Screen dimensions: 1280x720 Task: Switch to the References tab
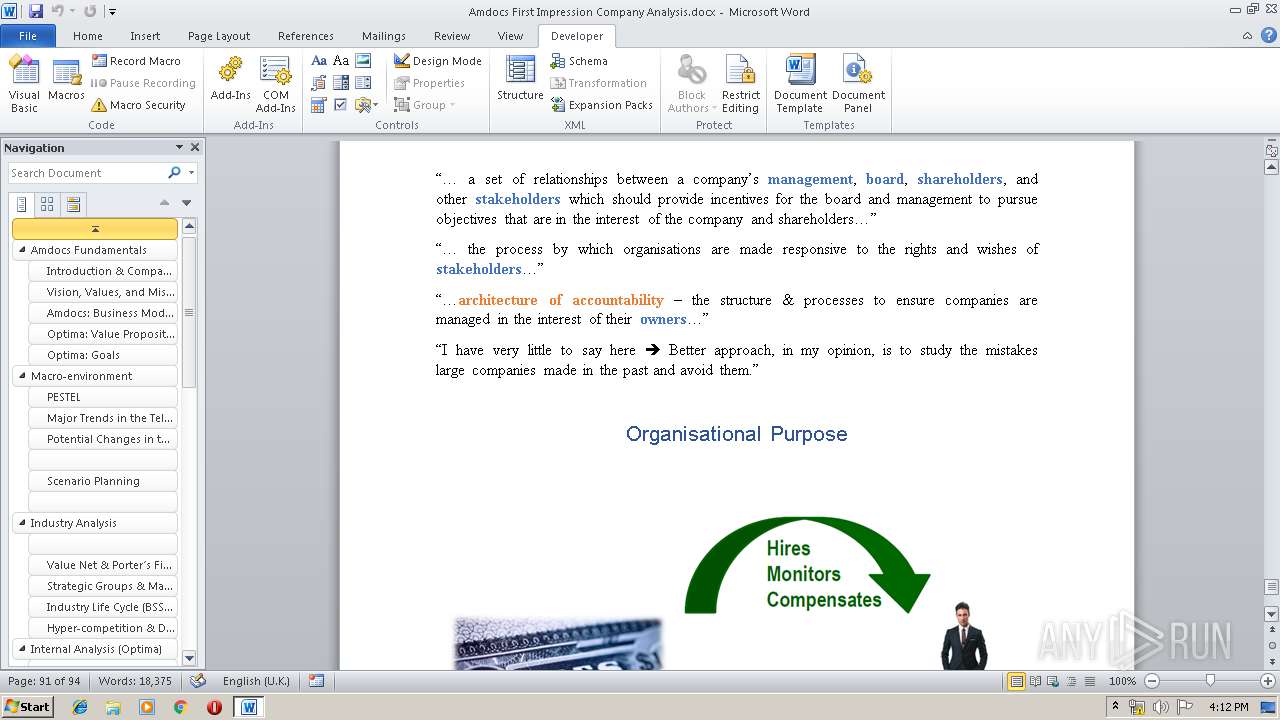[306, 36]
